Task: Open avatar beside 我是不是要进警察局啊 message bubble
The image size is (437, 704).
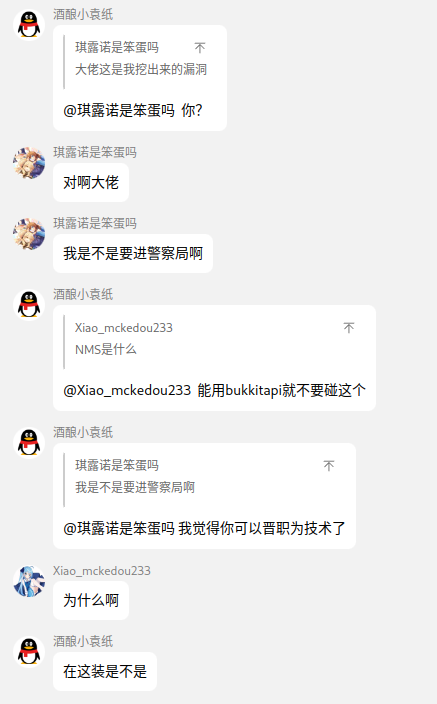Action: pyautogui.click(x=29, y=234)
